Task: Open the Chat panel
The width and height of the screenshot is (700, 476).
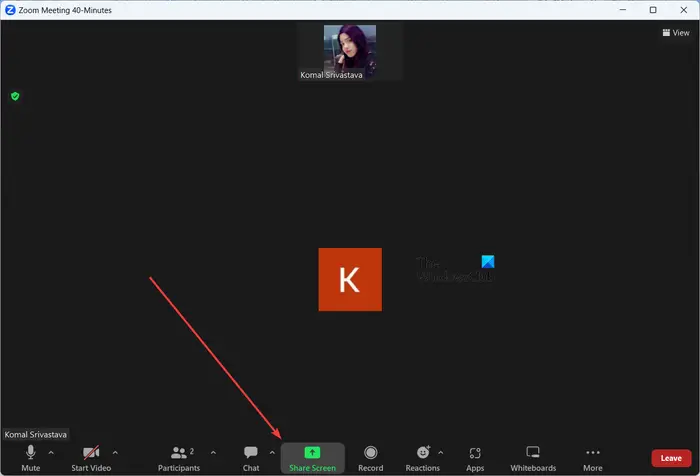Action: (x=251, y=458)
